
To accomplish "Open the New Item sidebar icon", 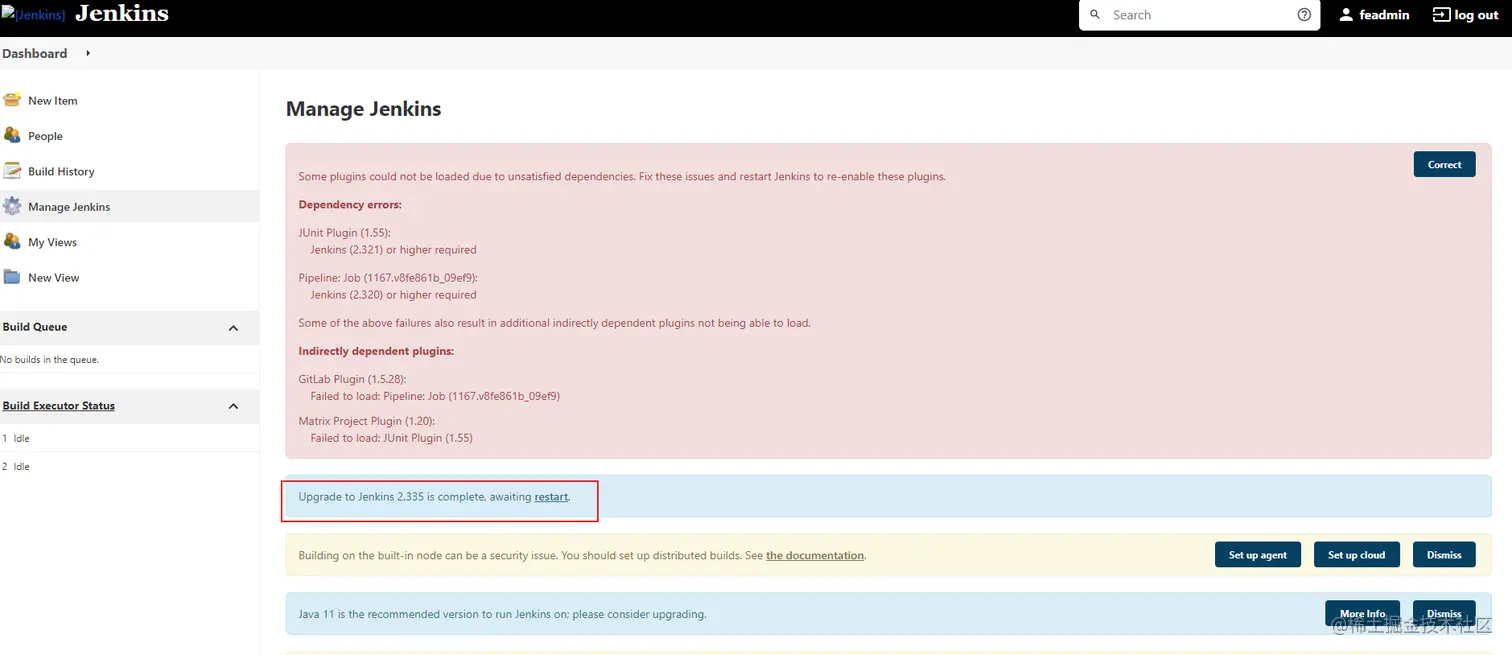I will click(12, 100).
